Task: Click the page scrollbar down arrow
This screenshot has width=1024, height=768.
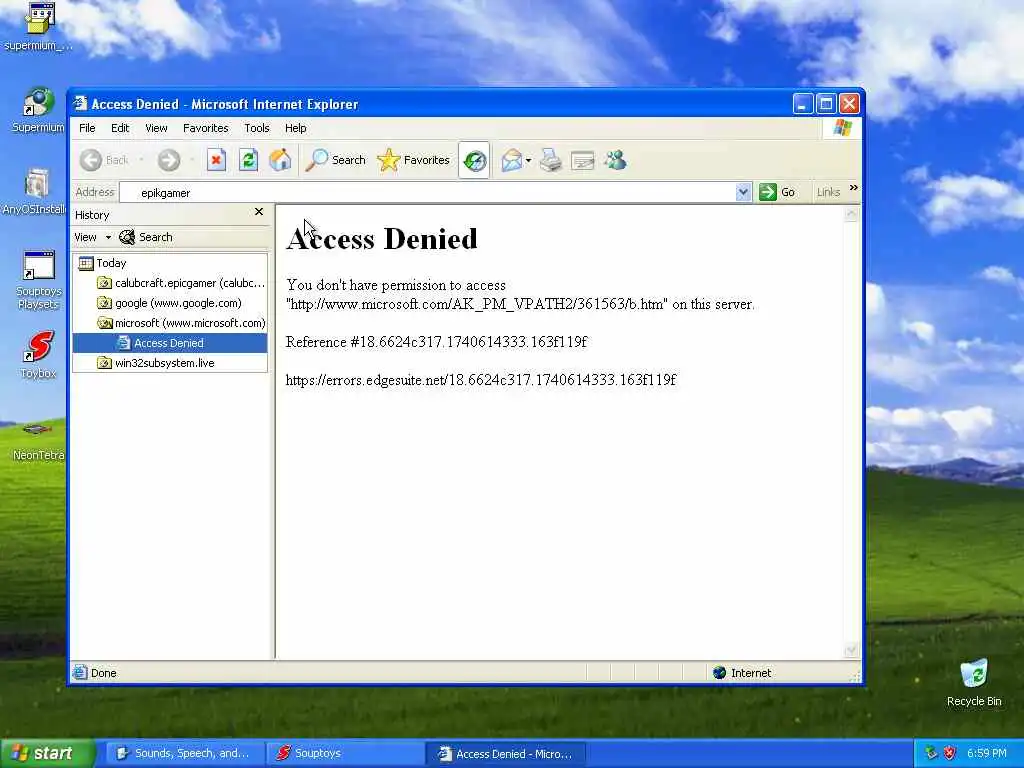Action: coord(851,650)
